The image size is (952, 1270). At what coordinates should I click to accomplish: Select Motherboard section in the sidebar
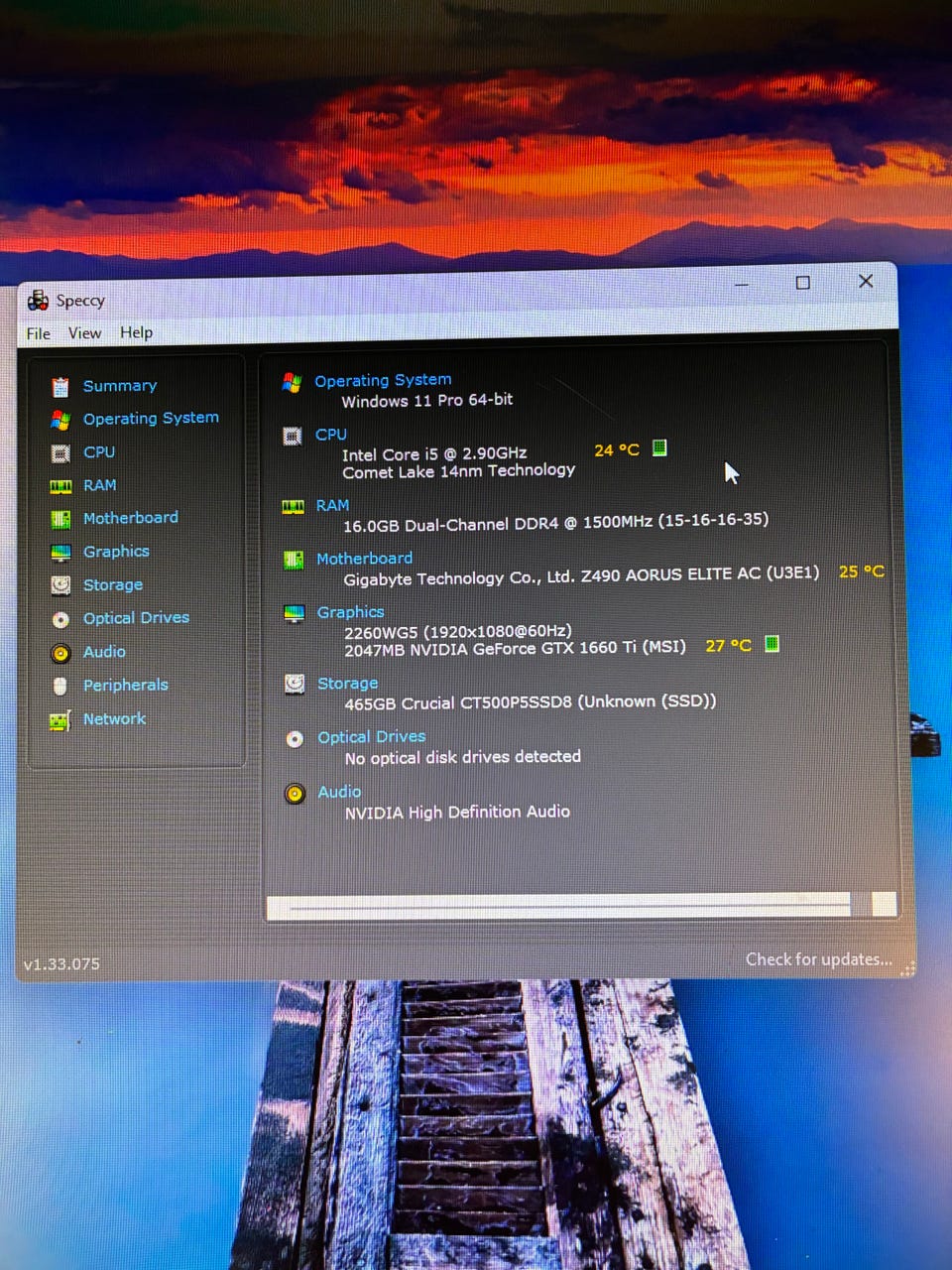(131, 518)
